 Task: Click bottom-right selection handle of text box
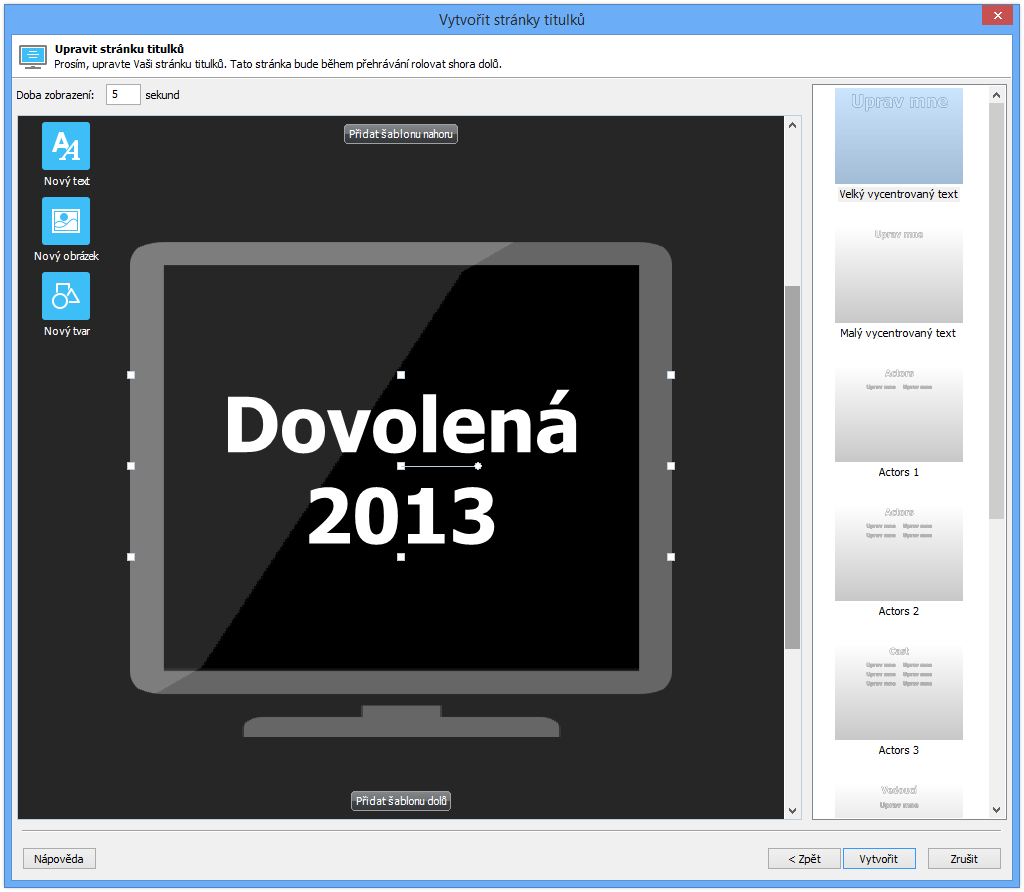coord(671,557)
